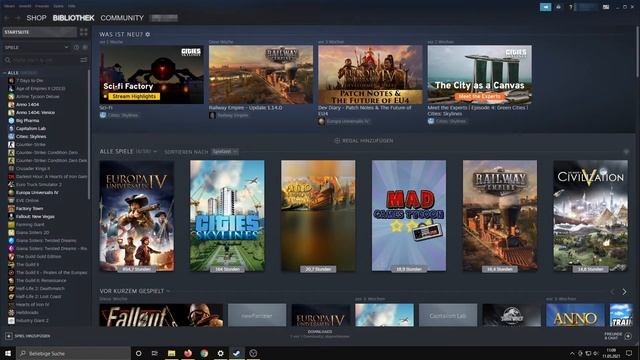Collapse the ALLE games category
640x360 pixels.
tap(5, 73)
